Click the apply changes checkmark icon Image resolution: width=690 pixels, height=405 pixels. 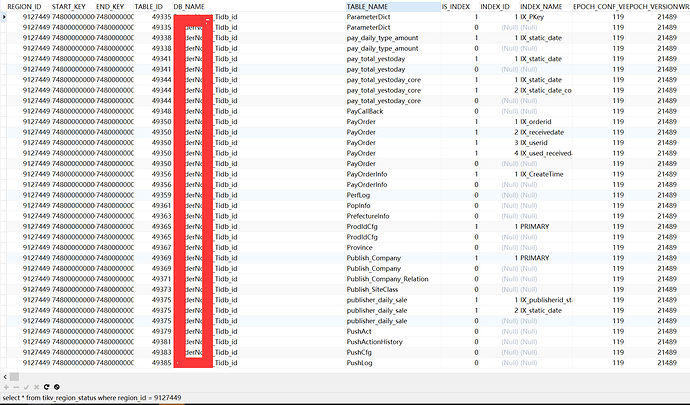pyautogui.click(x=26, y=387)
